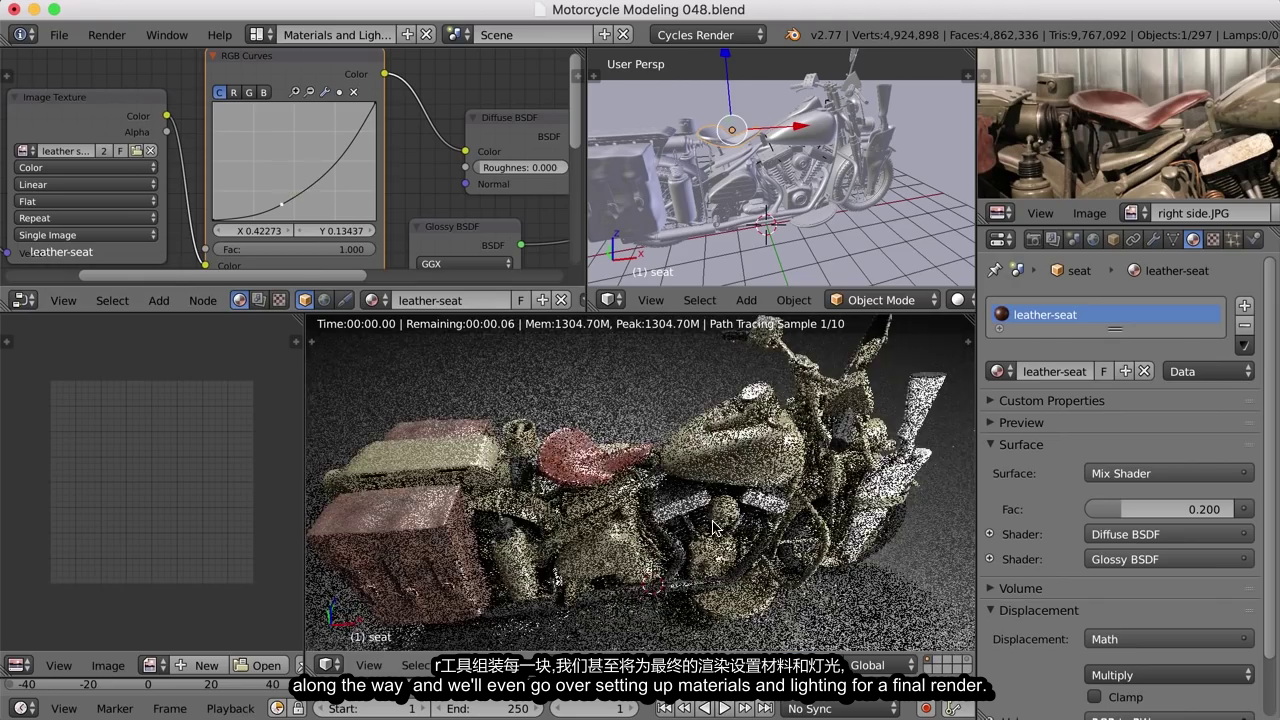Open the Surface Mix Shader dropdown

[x=1169, y=473]
